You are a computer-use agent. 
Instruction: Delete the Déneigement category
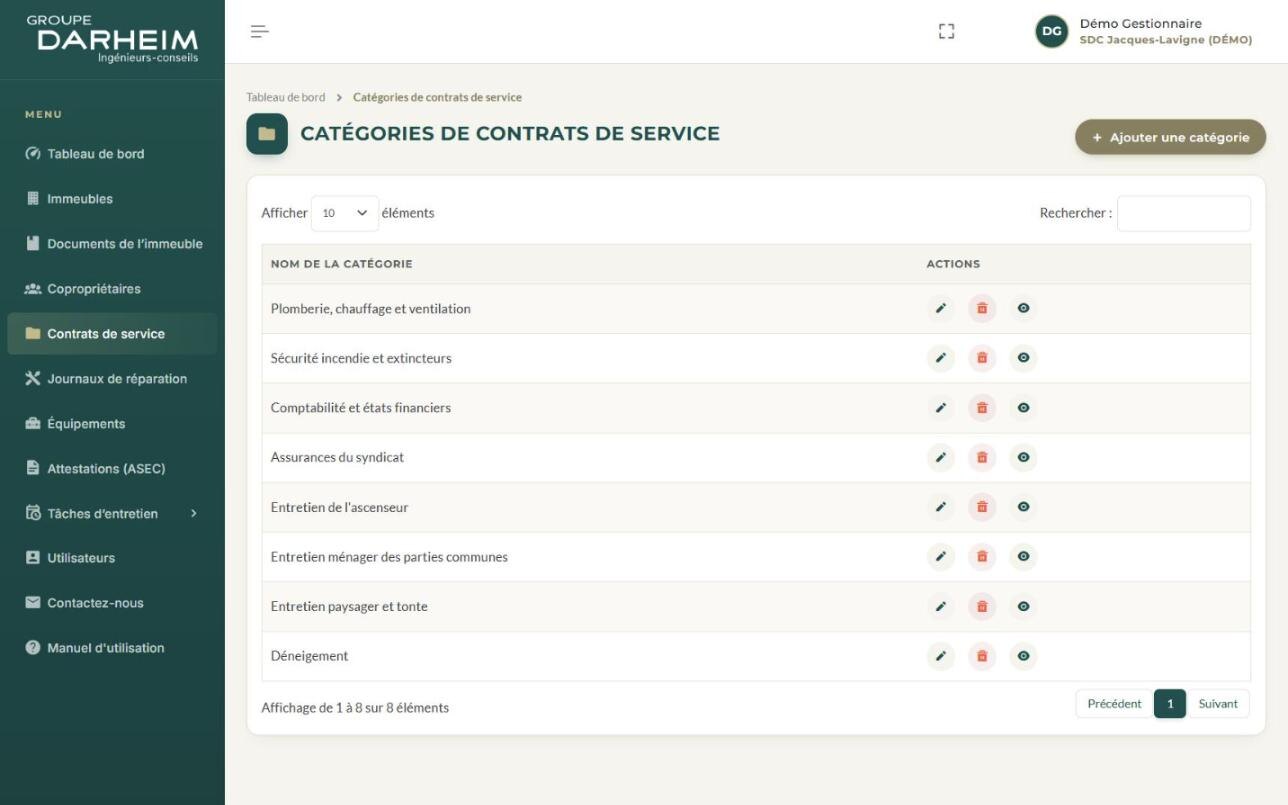coord(982,656)
